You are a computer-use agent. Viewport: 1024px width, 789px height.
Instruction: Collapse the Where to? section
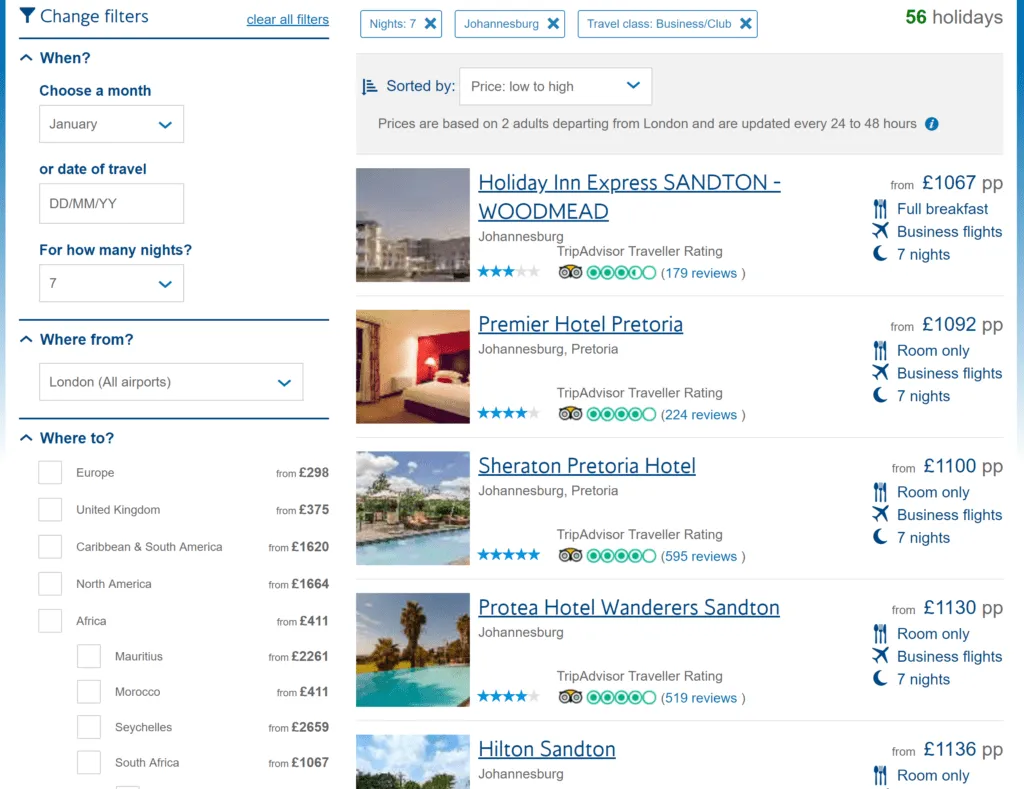(x=28, y=437)
